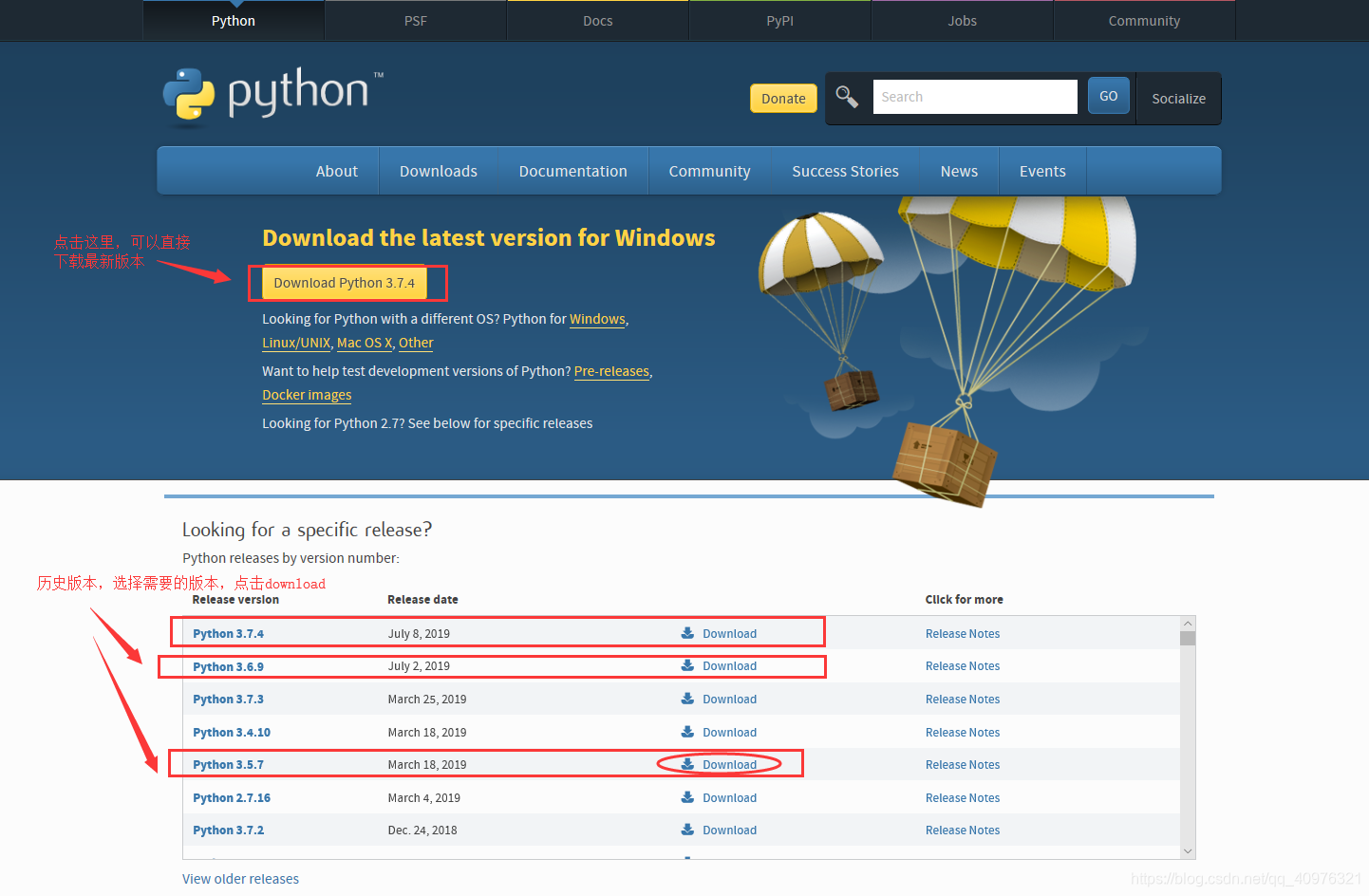Open the Success Stories menu

846,171
